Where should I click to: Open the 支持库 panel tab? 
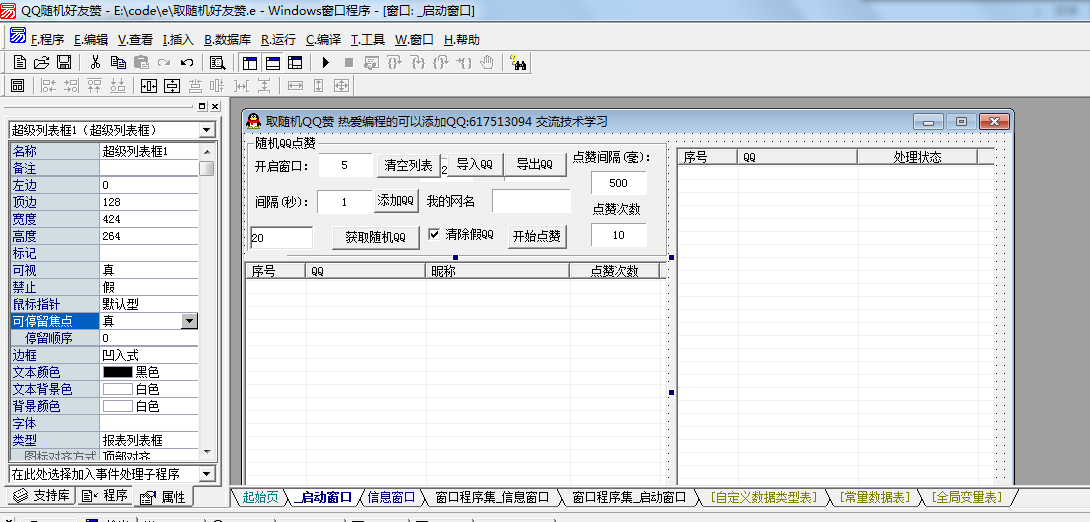point(42,496)
